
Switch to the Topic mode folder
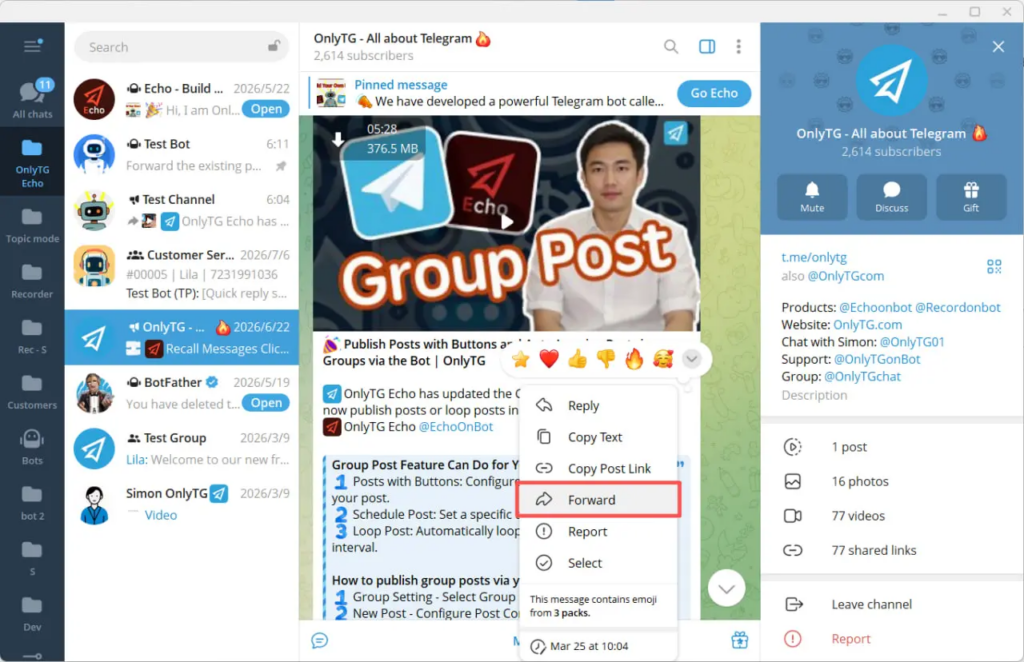point(32,225)
